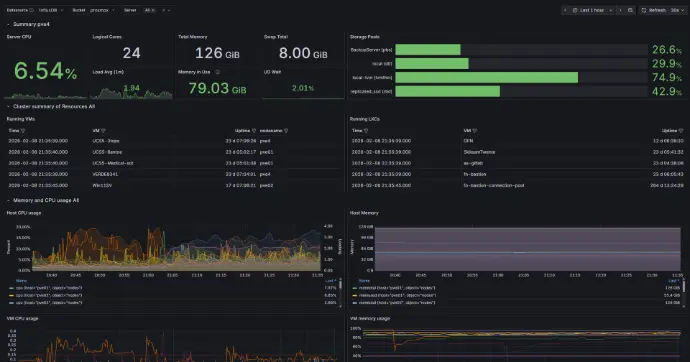Click the VM memory usage panel title

370,318
